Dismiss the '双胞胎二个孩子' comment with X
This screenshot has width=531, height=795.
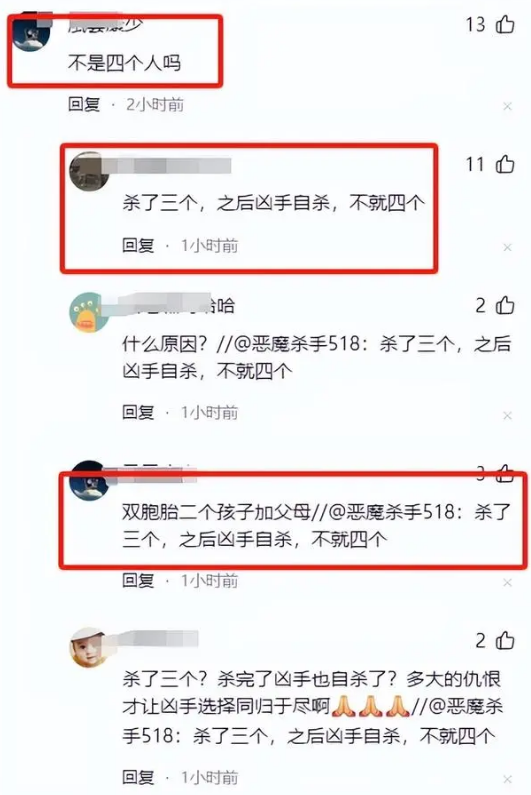[507, 583]
